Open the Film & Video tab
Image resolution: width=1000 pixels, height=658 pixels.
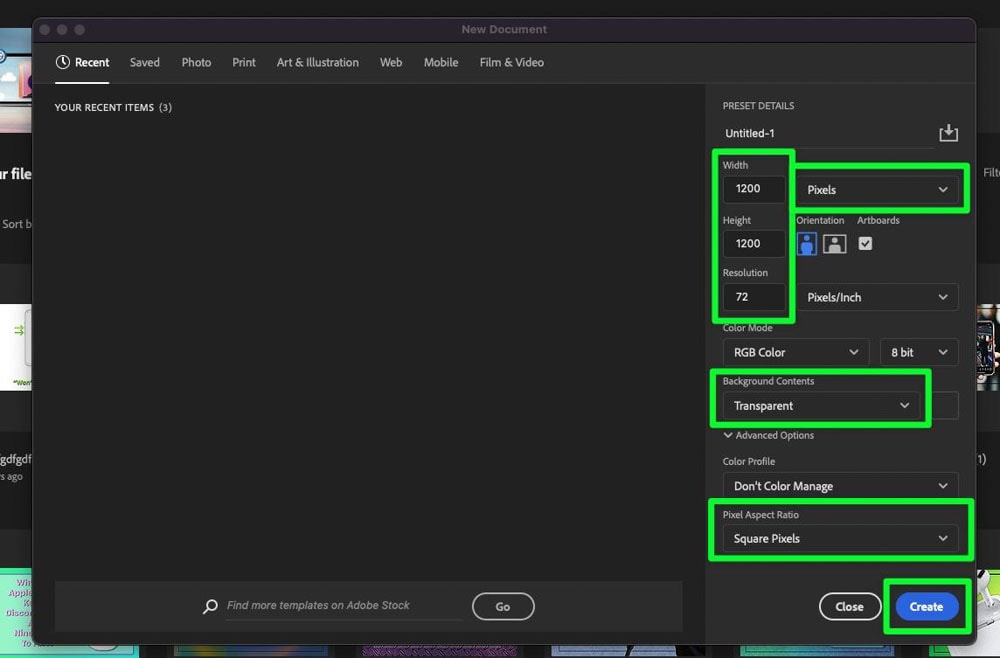[x=511, y=62]
